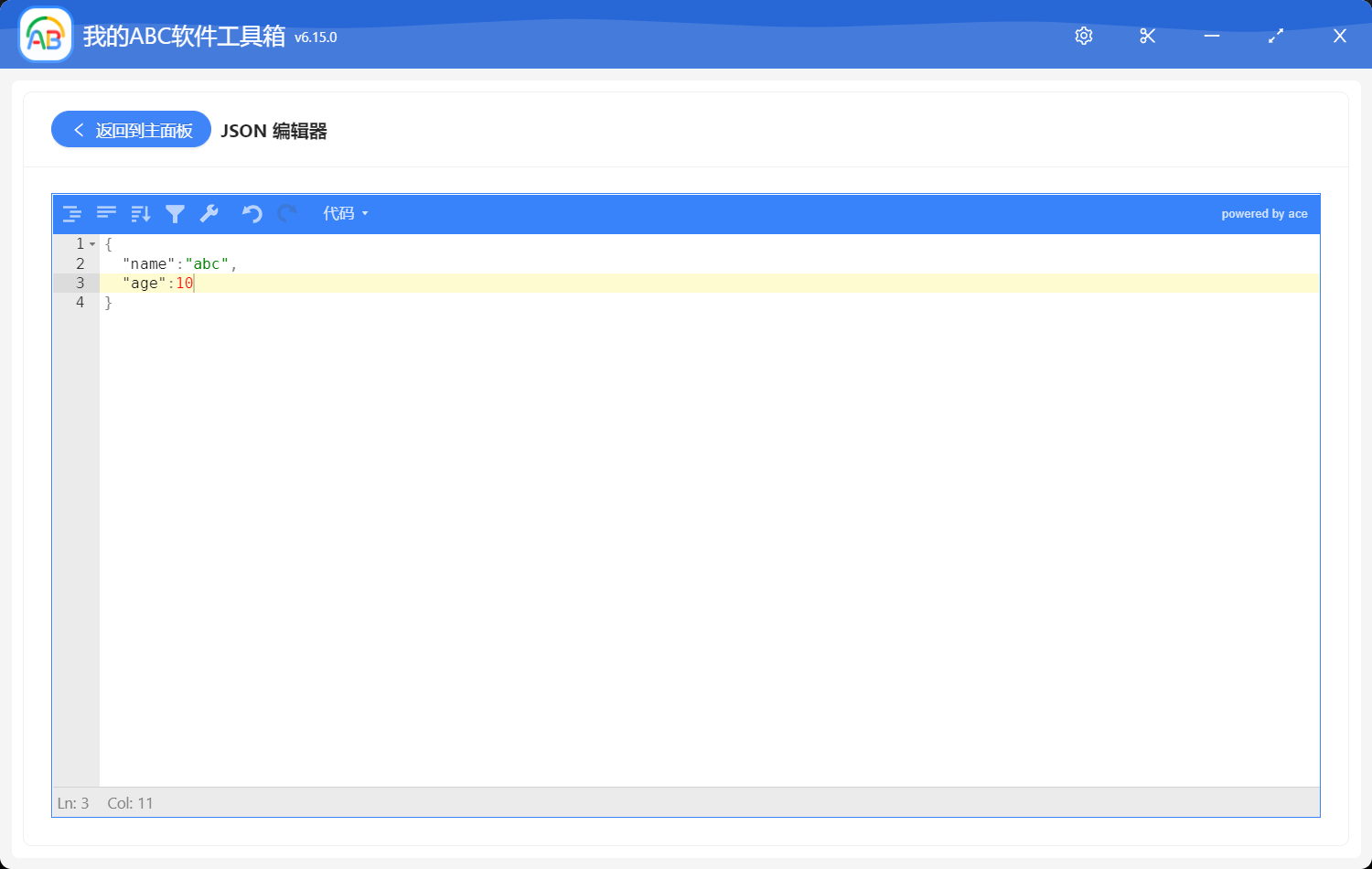Click the ABC toolbox app logo

click(46, 36)
